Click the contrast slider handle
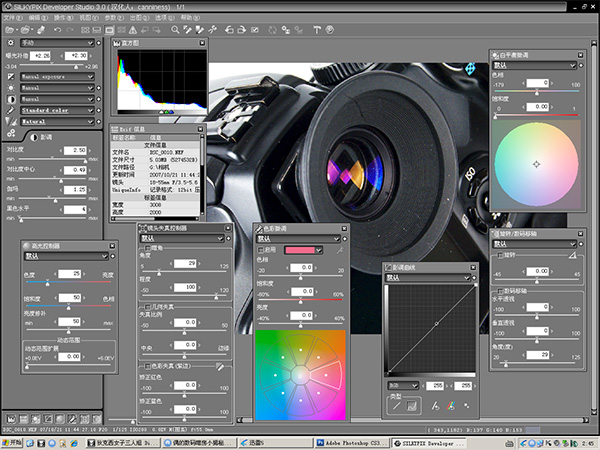This screenshot has width=600, height=450. (x=85, y=160)
